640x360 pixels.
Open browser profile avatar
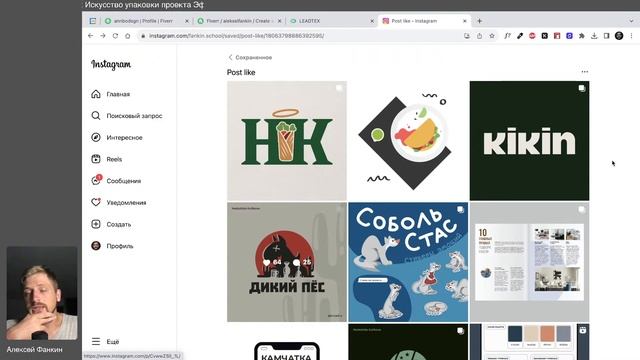pos(619,36)
